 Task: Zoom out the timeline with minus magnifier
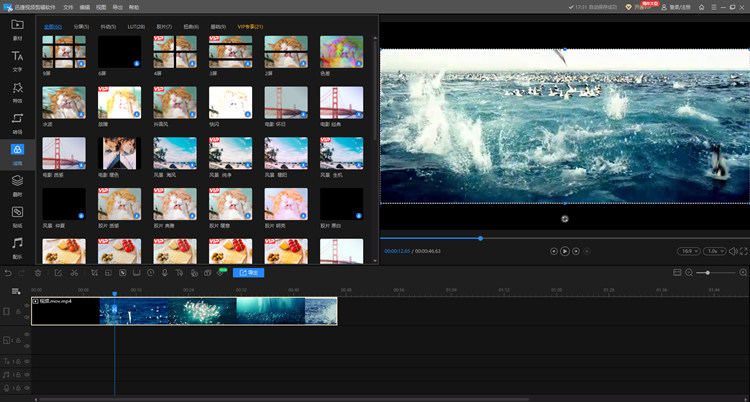(x=689, y=272)
